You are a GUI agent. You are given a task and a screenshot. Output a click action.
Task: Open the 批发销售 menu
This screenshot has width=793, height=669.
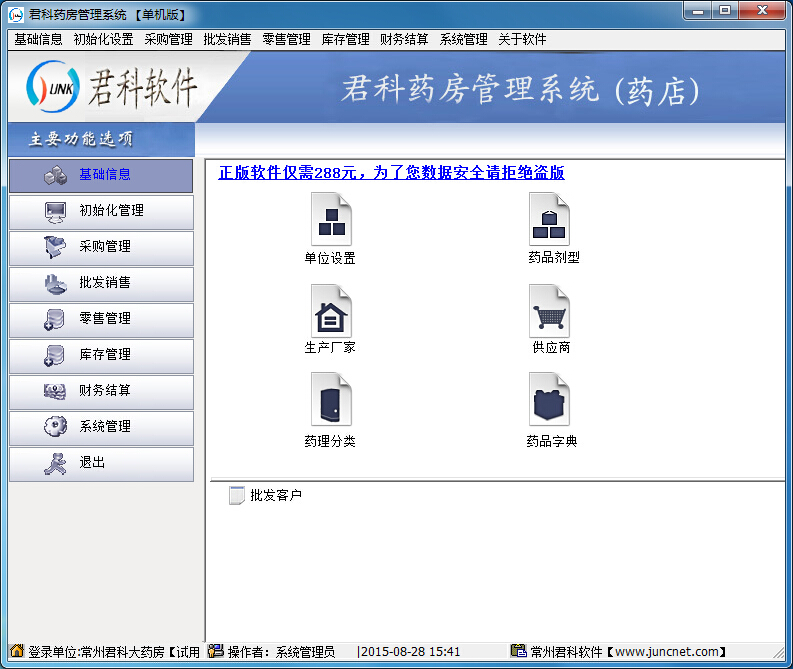click(227, 39)
